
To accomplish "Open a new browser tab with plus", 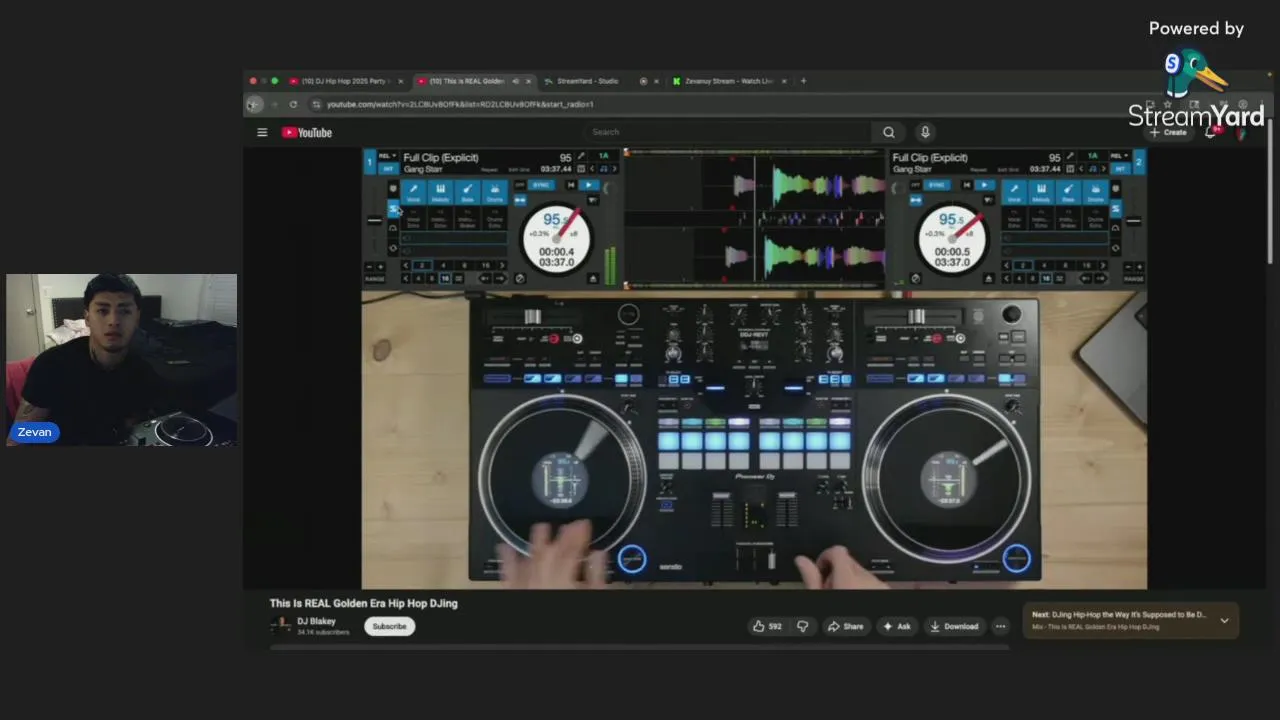I will pyautogui.click(x=803, y=81).
